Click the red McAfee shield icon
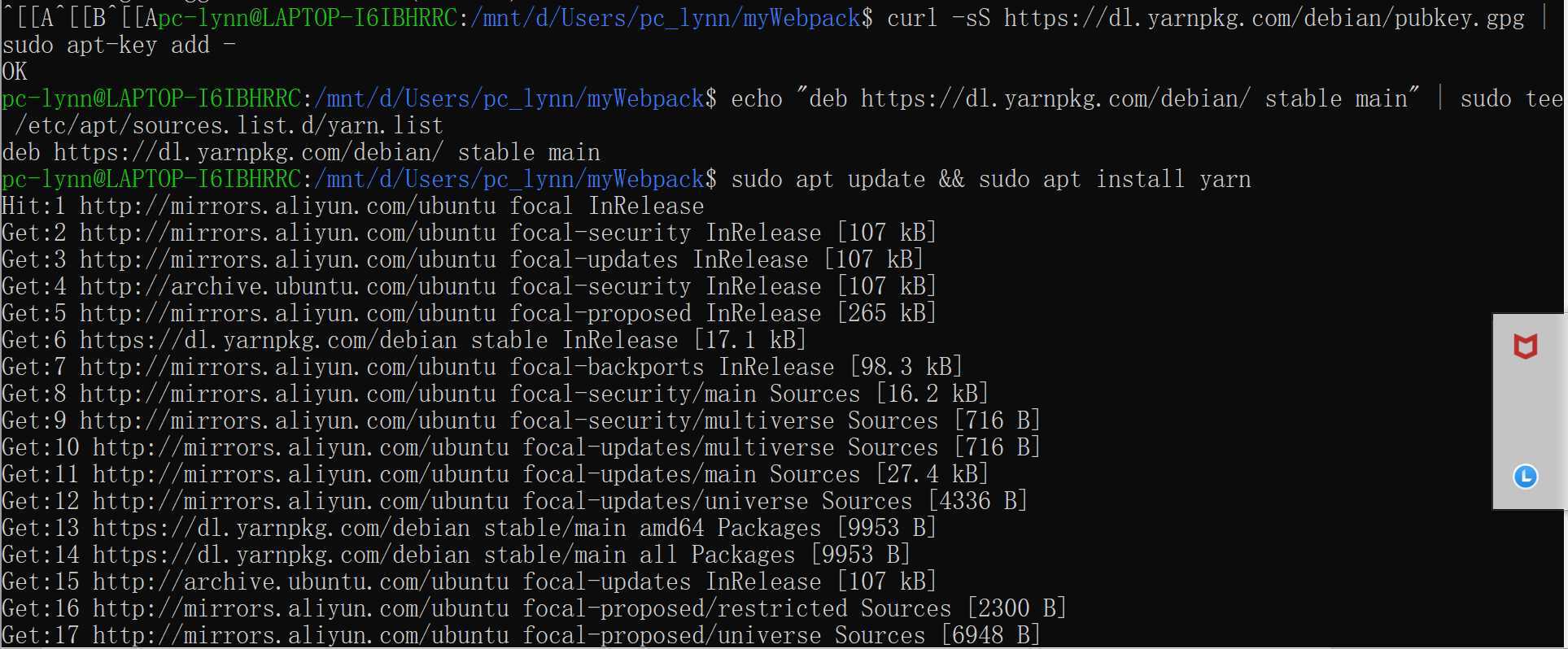 pos(1525,347)
